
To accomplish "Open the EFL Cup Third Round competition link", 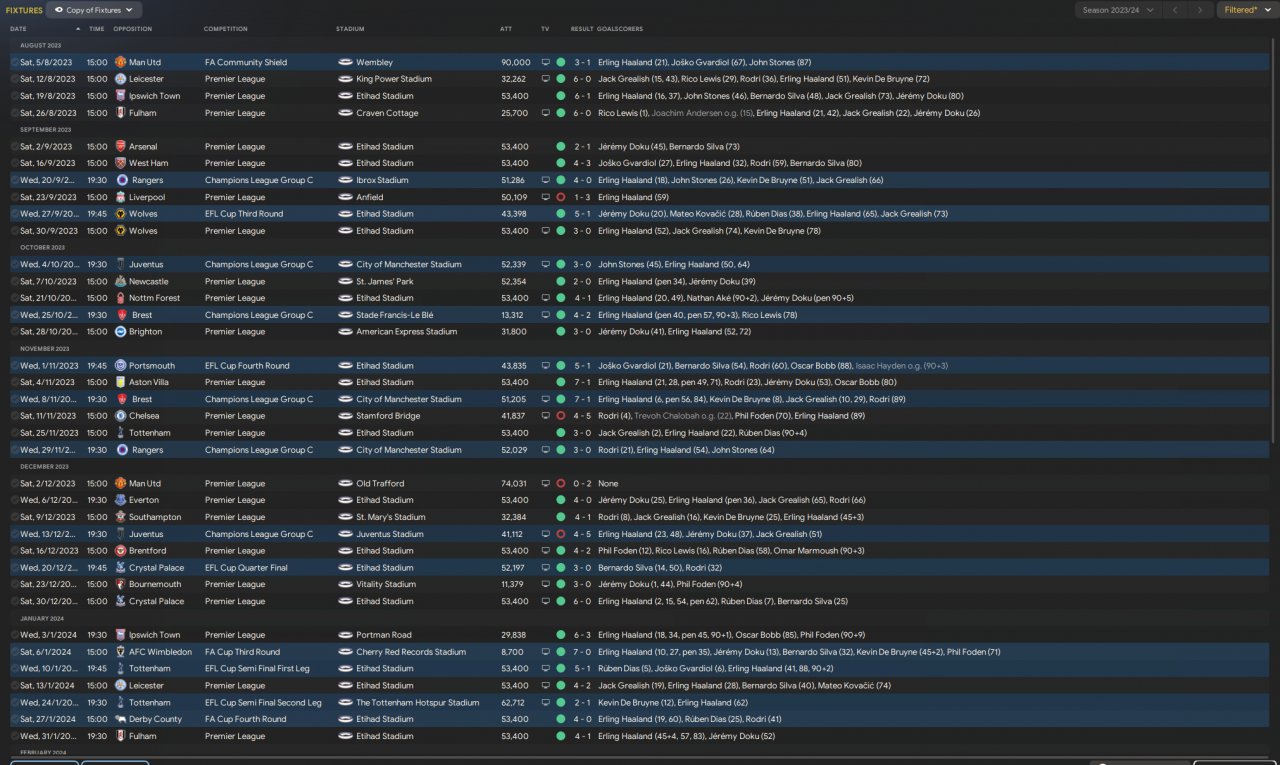I will pos(244,214).
